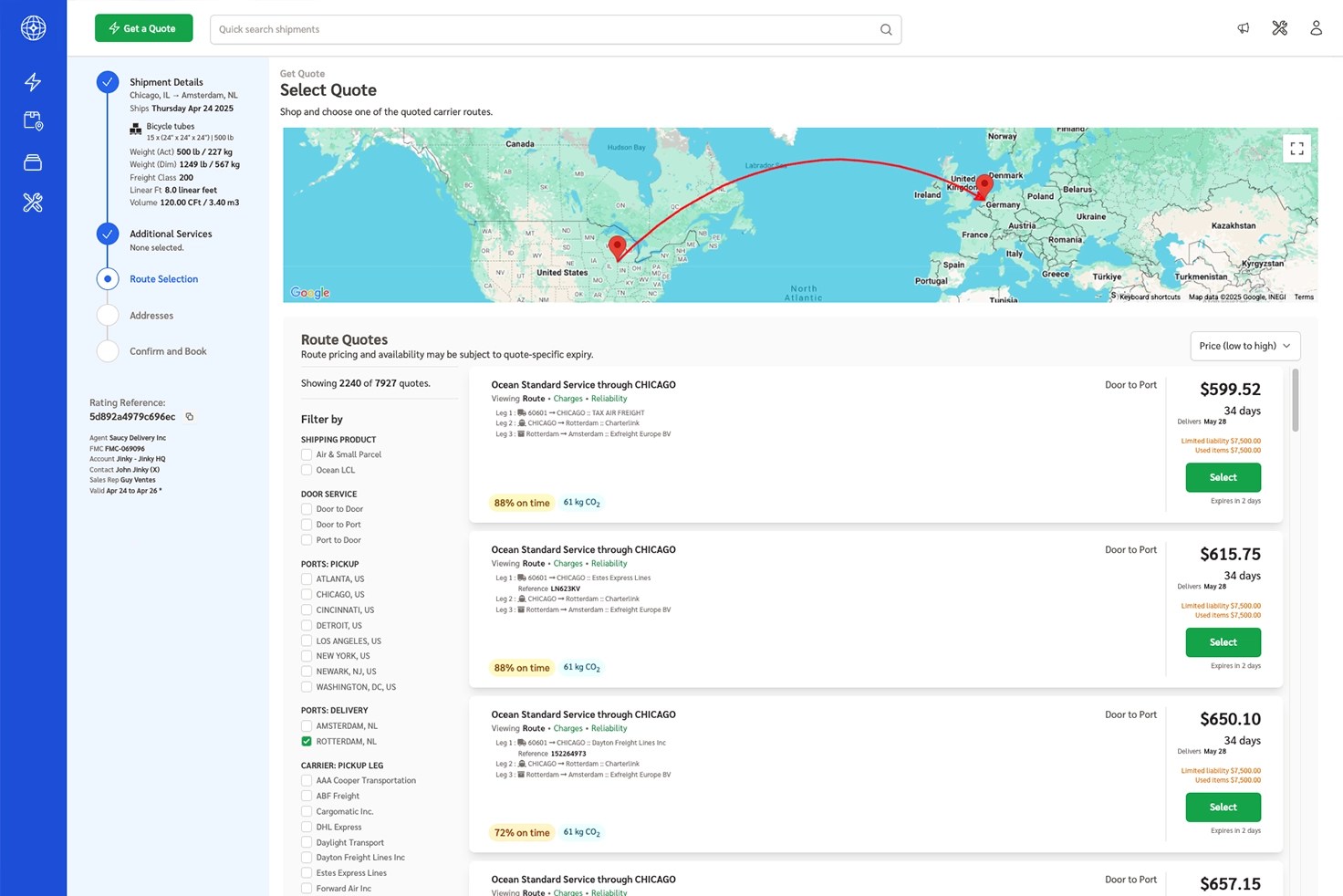This screenshot has height=896, width=1343.
Task: Check the Door to Door service filter
Action: [x=307, y=509]
